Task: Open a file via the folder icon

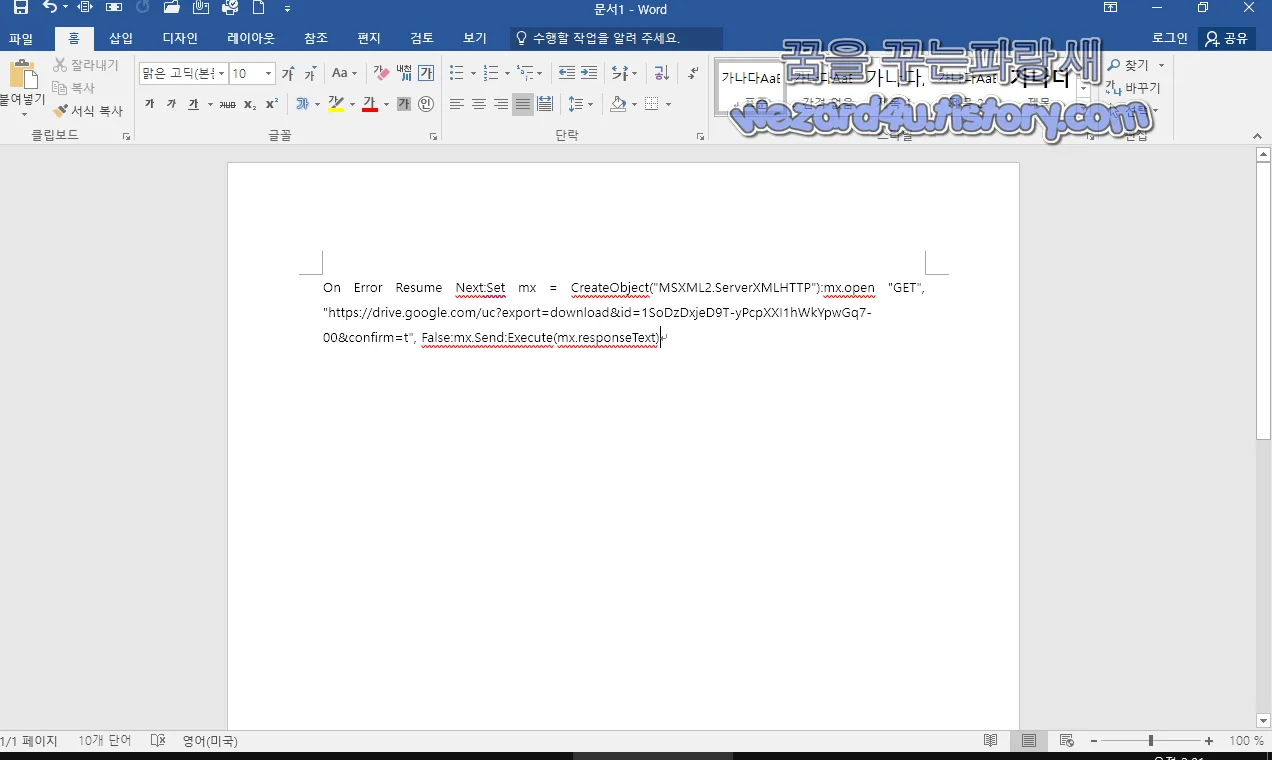Action: point(171,8)
